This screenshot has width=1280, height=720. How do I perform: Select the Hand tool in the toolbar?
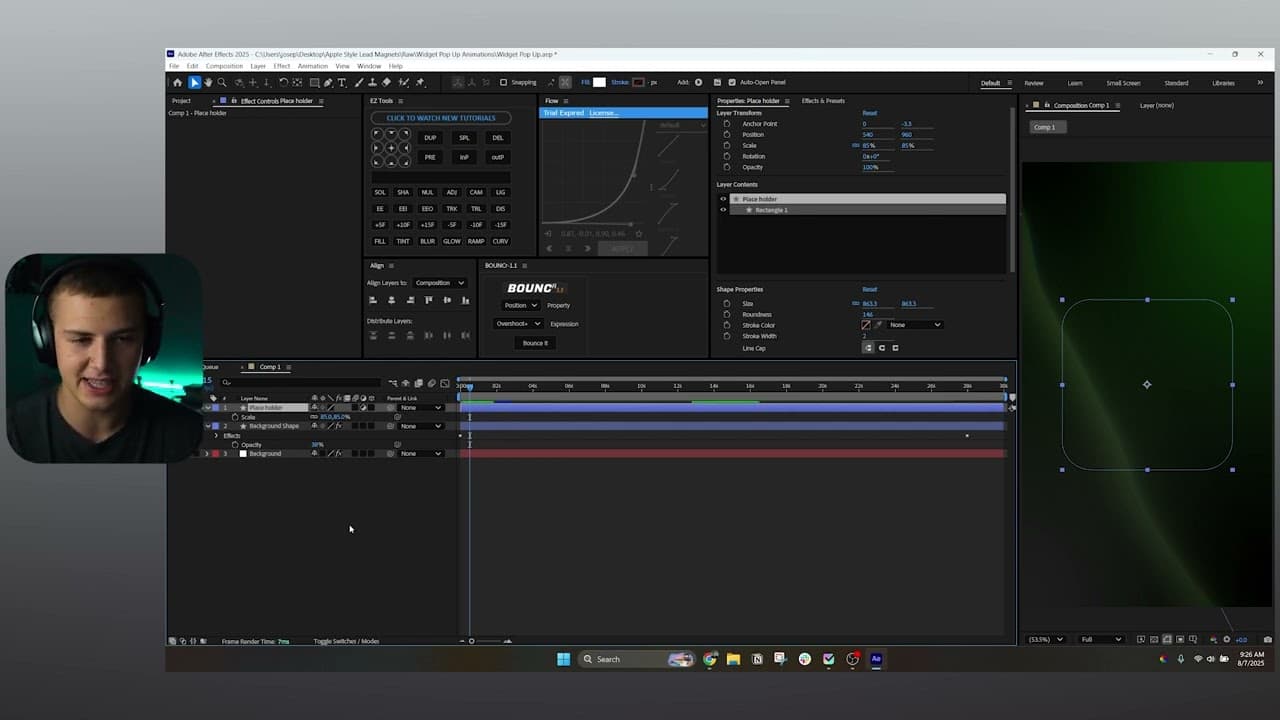[x=209, y=82]
